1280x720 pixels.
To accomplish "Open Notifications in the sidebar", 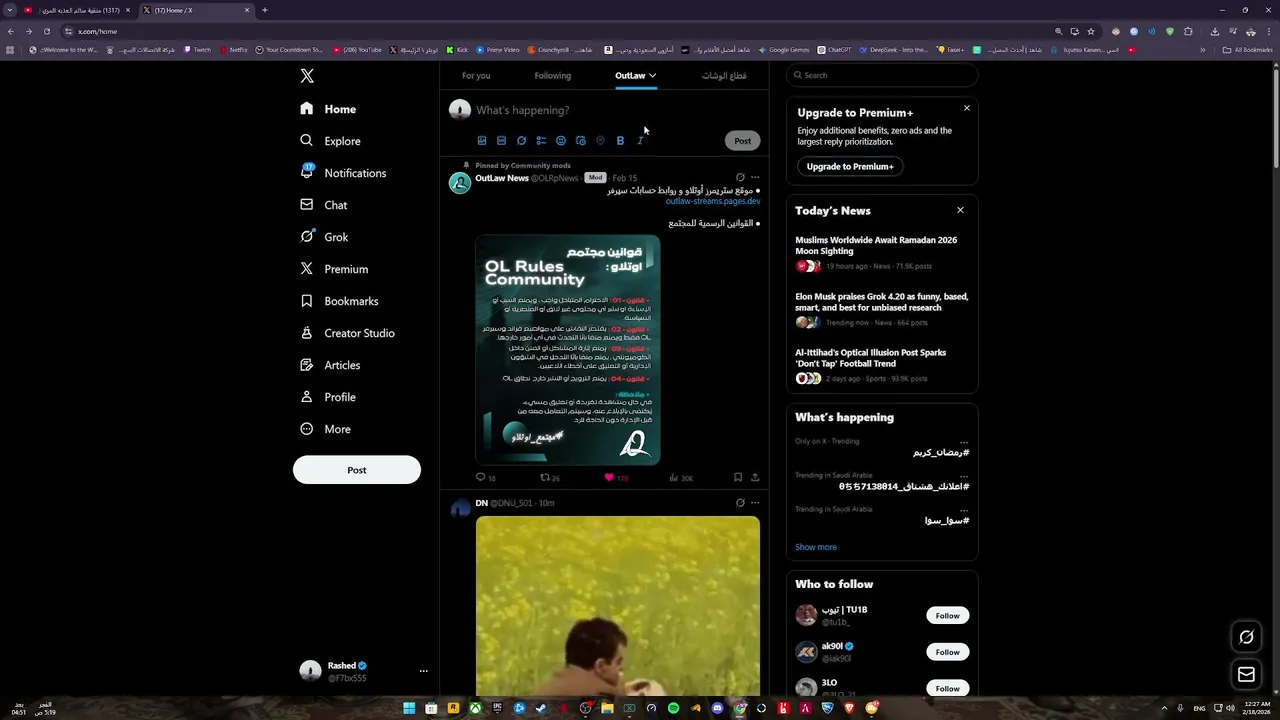I will pyautogui.click(x=343, y=173).
